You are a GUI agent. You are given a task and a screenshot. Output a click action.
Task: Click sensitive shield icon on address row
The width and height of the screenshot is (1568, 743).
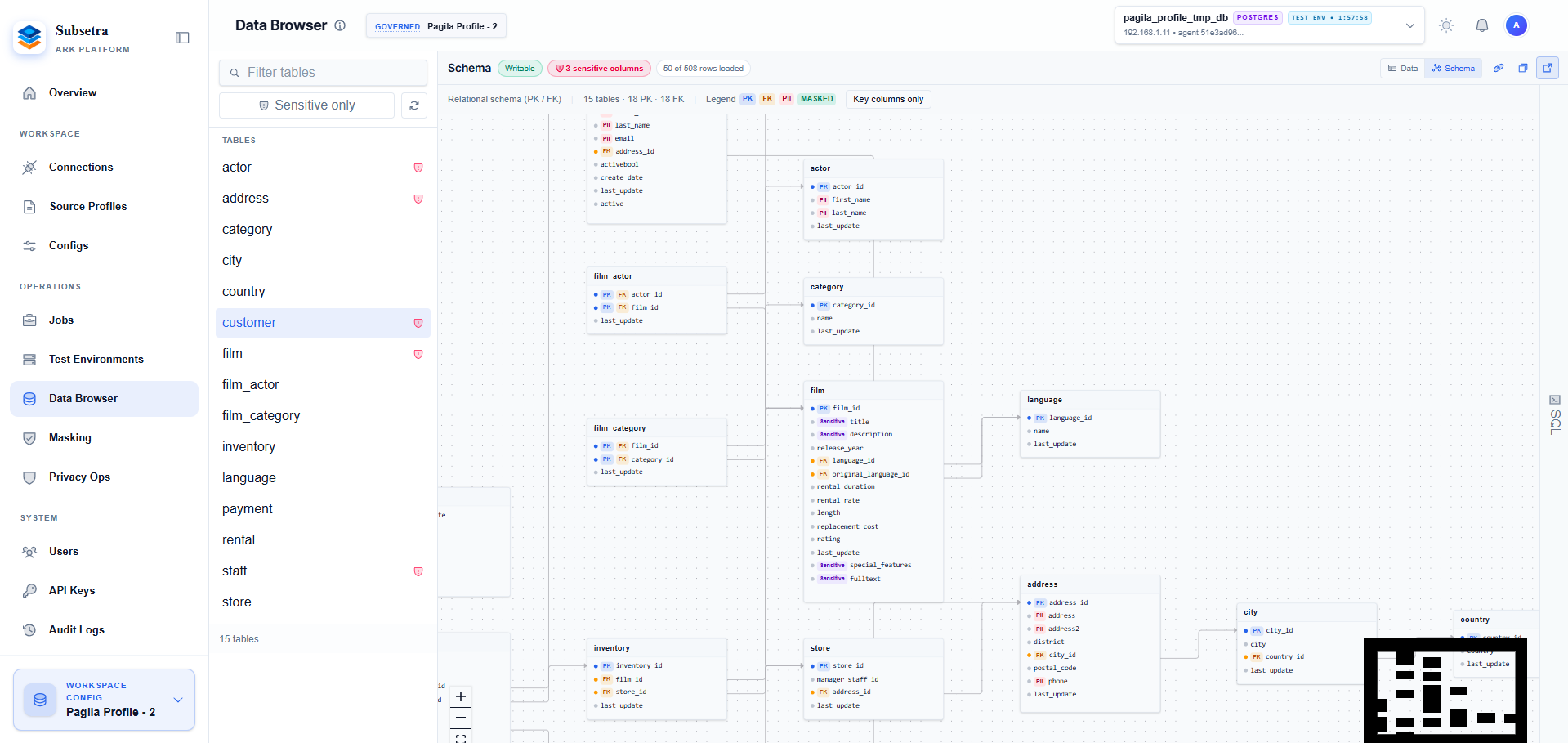coord(418,199)
